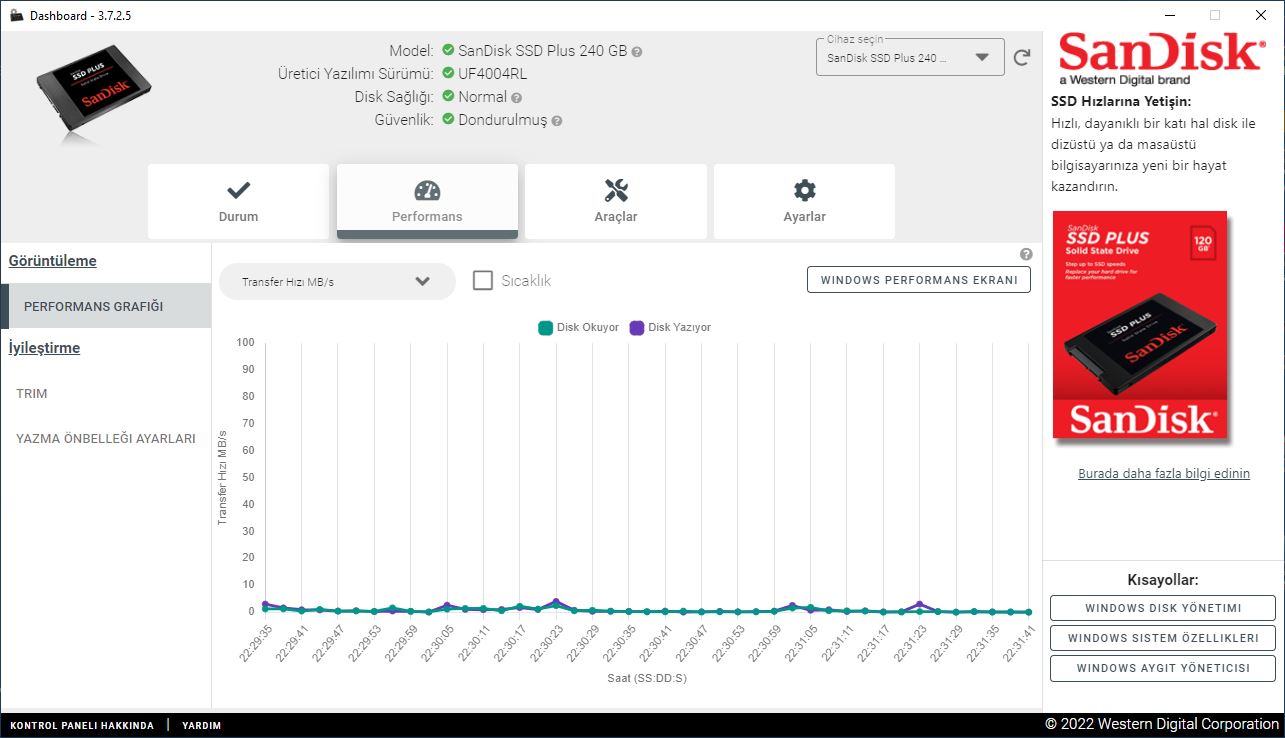Click the Görüntüleme section heading
Screen dimensions: 1285x738
pos(53,261)
